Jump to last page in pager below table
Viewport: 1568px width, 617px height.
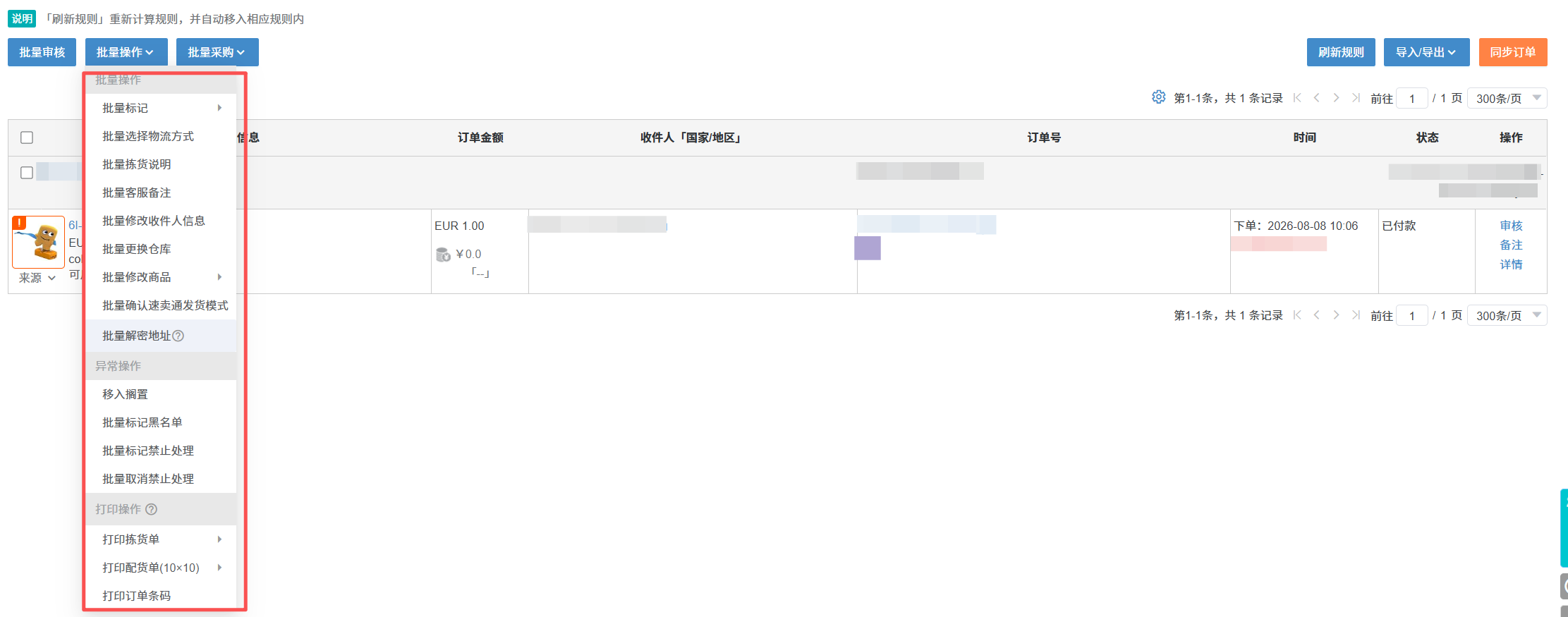click(x=1356, y=315)
